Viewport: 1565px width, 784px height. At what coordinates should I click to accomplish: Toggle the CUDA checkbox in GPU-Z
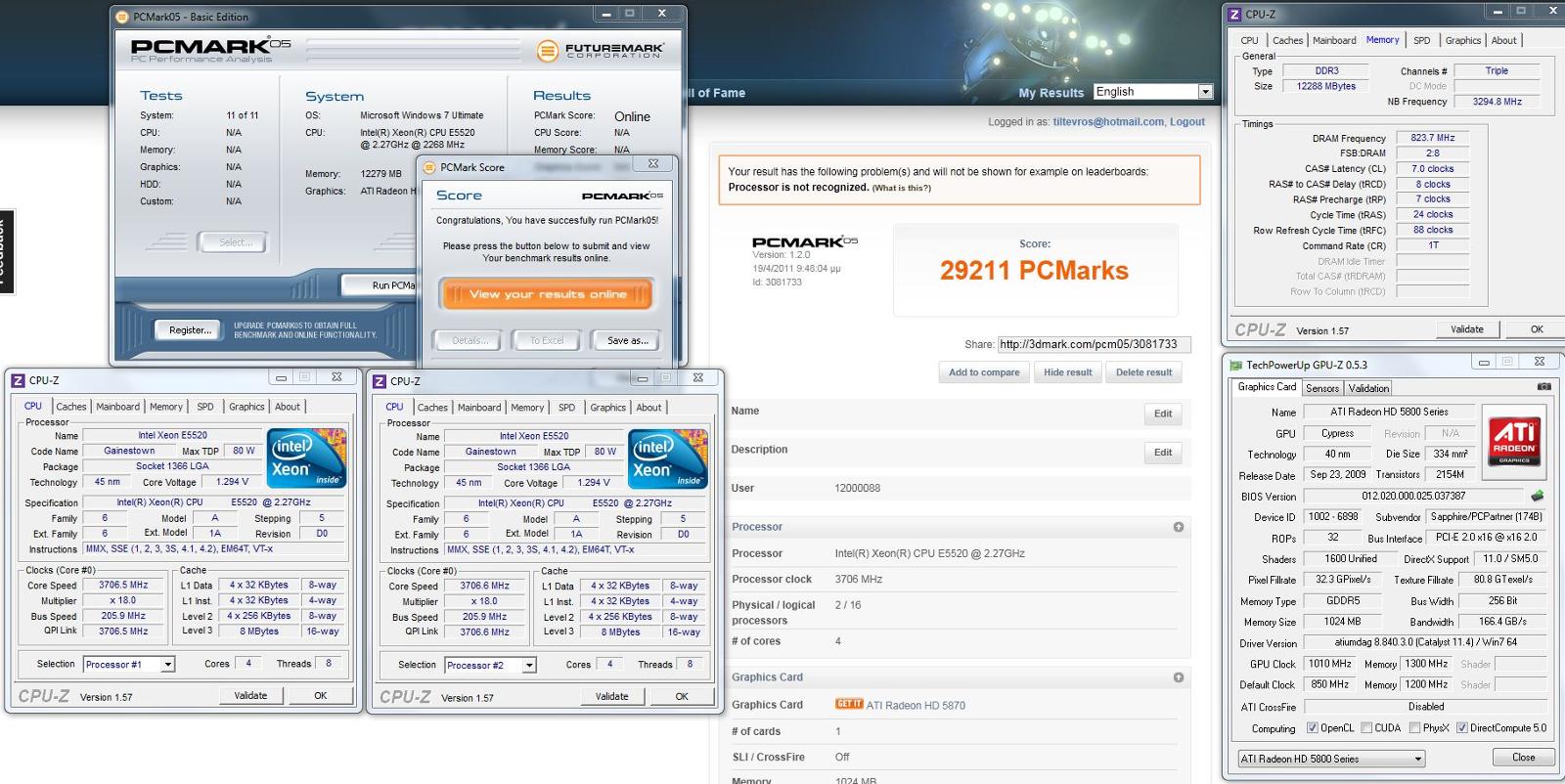coord(1366,728)
